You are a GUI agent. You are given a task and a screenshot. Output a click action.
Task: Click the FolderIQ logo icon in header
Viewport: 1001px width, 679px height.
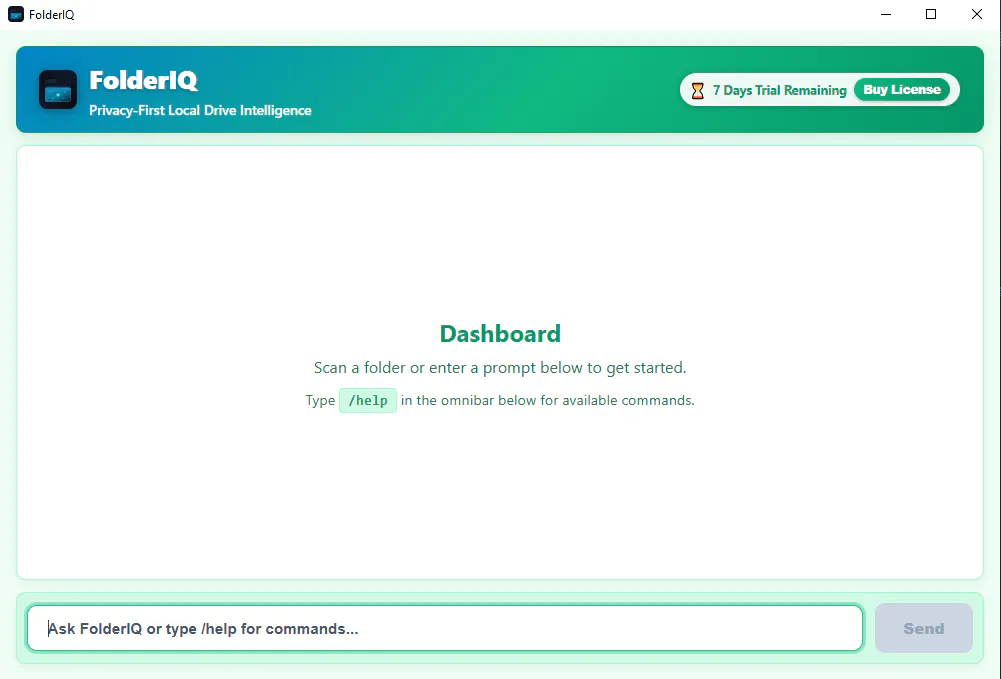58,89
